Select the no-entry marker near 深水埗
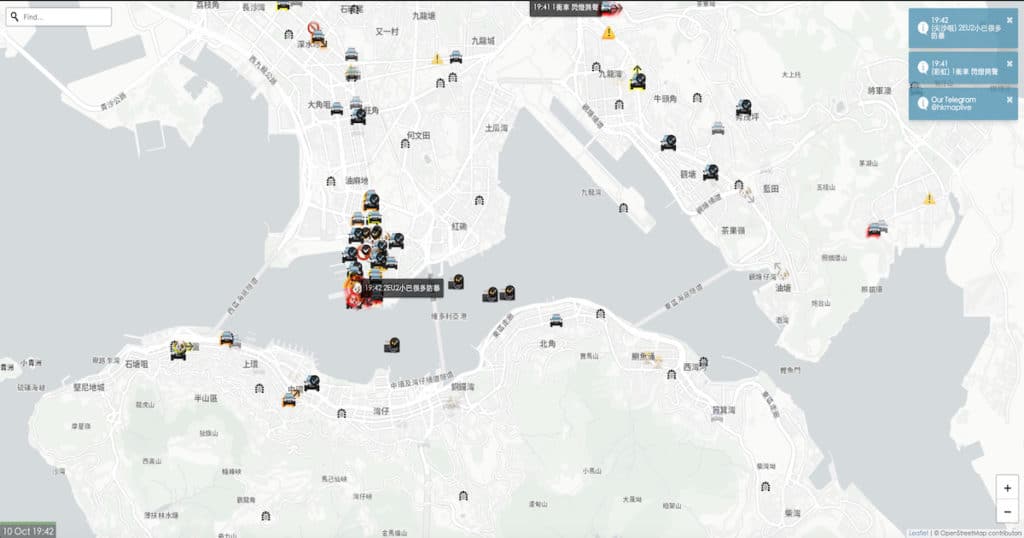This screenshot has height=538, width=1024. click(x=314, y=29)
